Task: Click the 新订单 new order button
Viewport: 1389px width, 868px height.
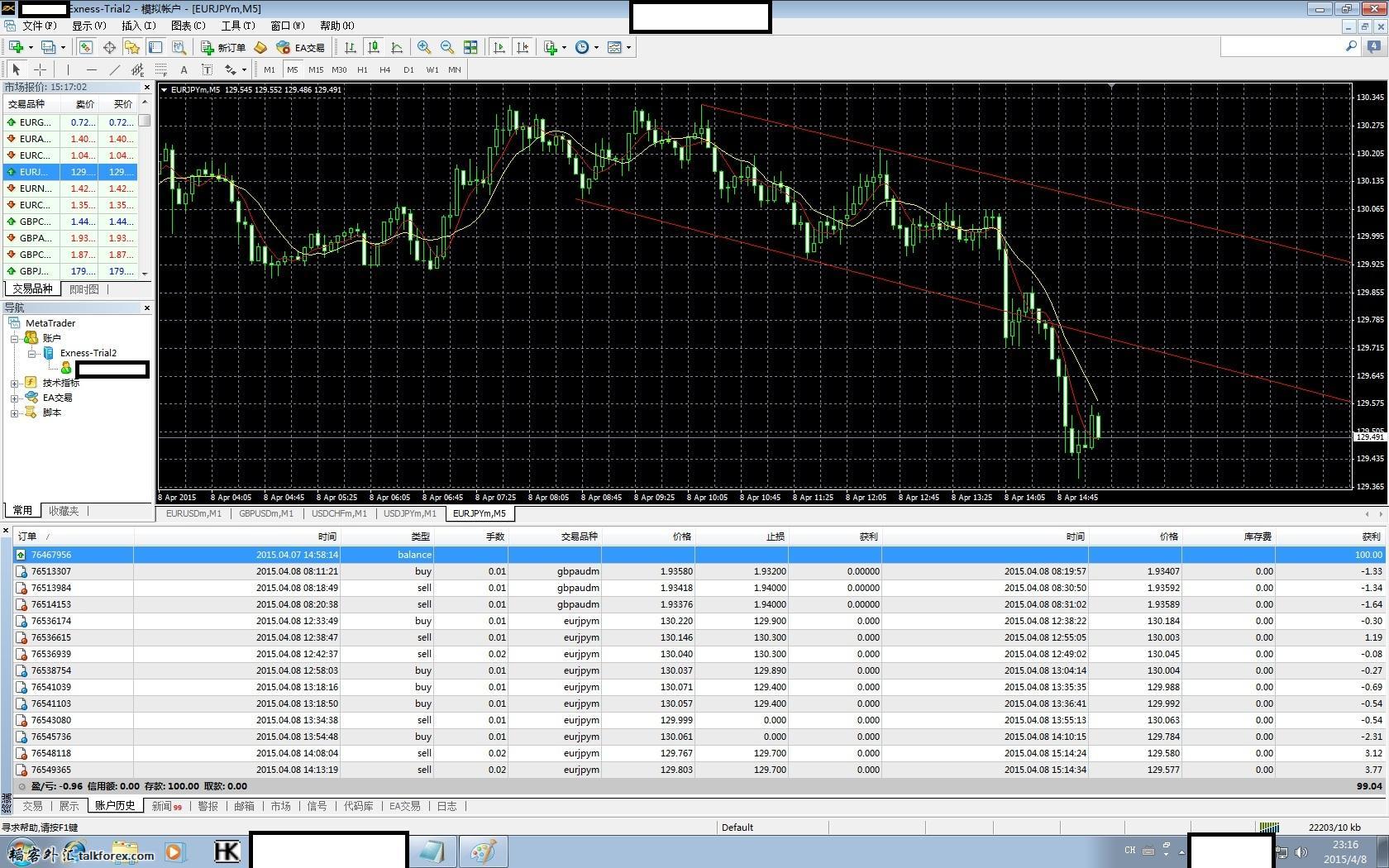Action: coord(223,47)
